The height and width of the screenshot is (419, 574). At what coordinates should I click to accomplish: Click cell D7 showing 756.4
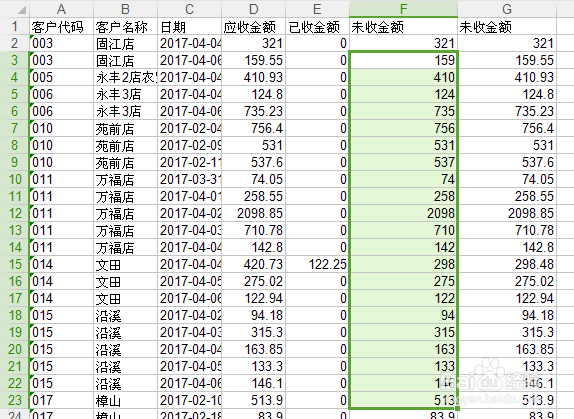pyautogui.click(x=253, y=128)
